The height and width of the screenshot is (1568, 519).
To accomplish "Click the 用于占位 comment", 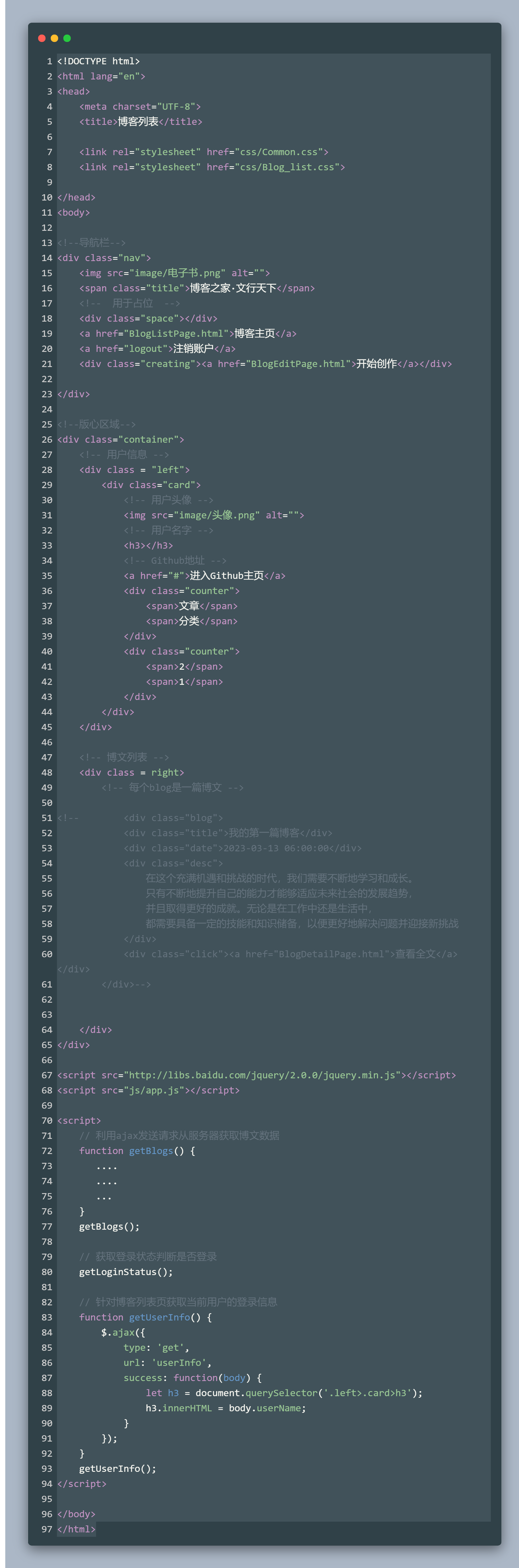I will pos(130,304).
